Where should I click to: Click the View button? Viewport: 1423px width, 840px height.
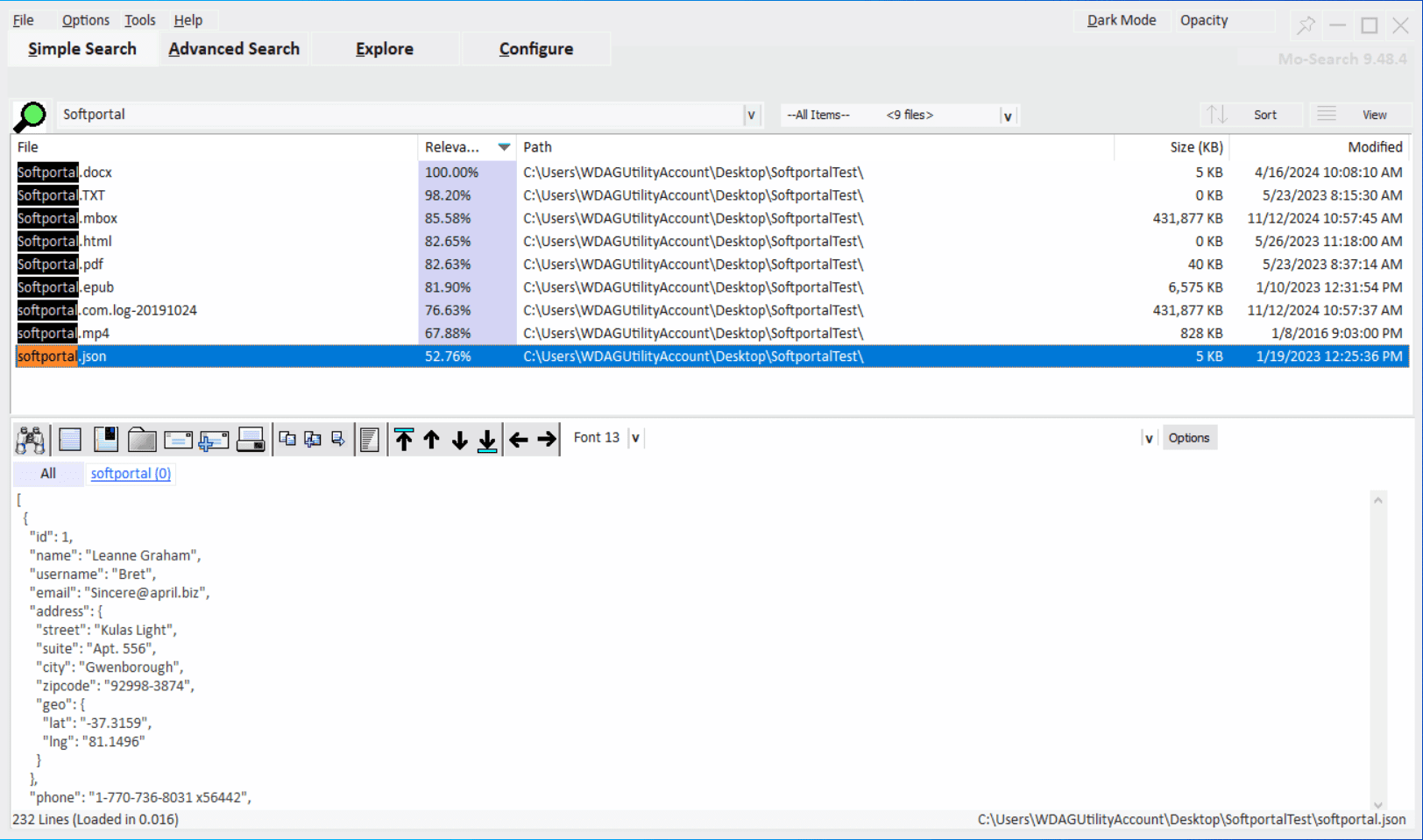(x=1362, y=115)
